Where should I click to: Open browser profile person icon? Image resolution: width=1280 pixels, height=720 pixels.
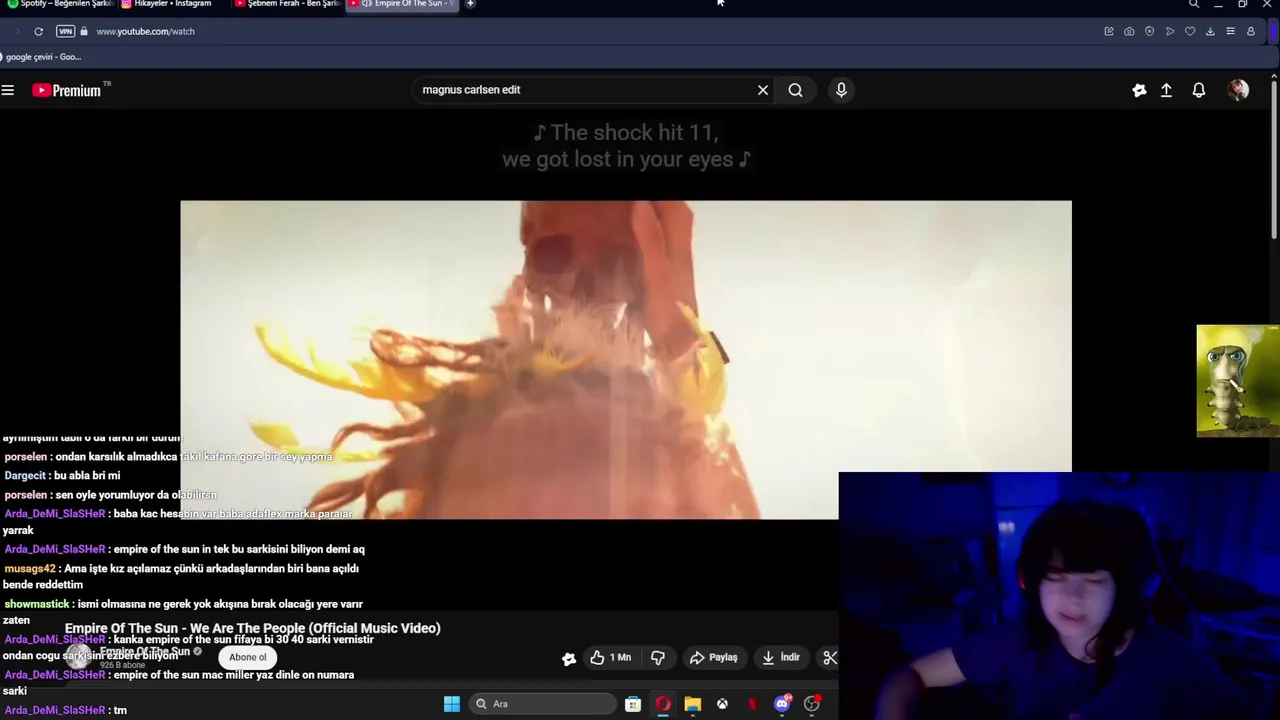[x=1250, y=31]
